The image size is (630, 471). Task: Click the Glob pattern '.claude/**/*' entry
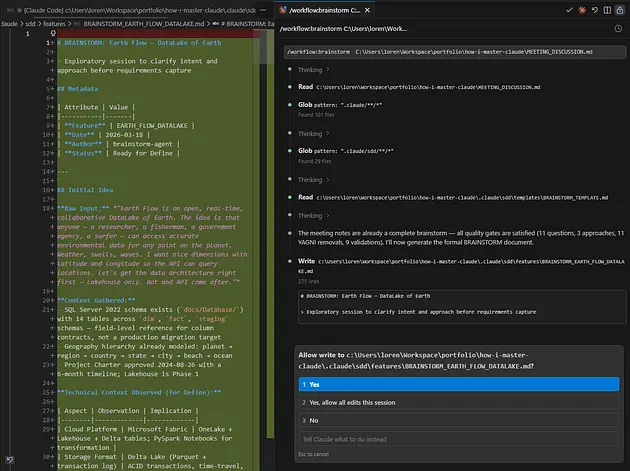[340, 105]
